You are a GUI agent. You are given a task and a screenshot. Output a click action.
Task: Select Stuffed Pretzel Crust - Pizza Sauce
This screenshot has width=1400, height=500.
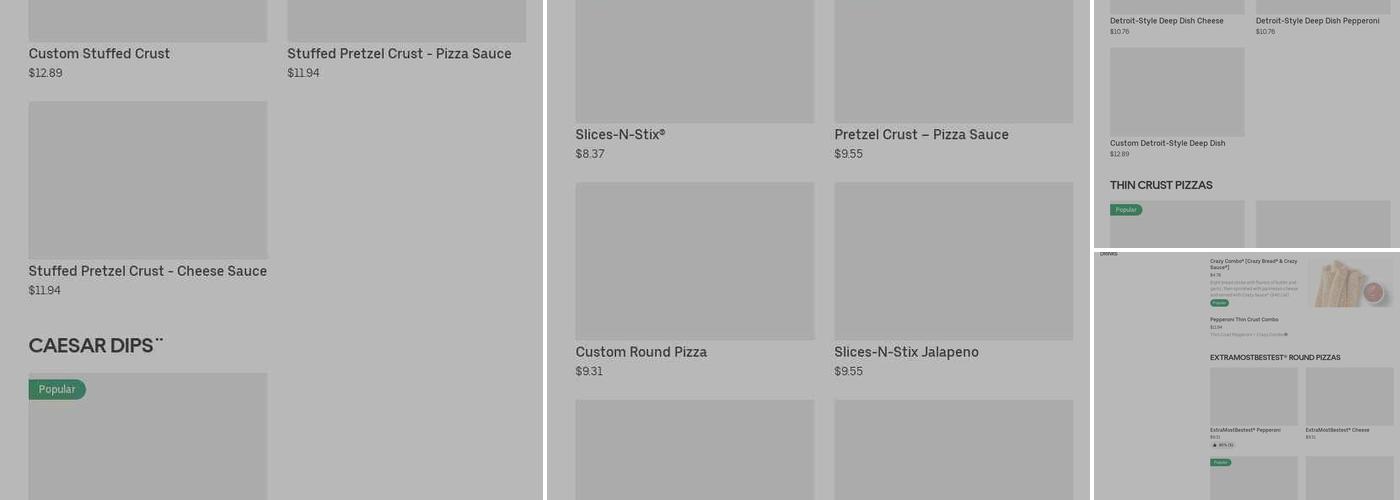(x=399, y=54)
